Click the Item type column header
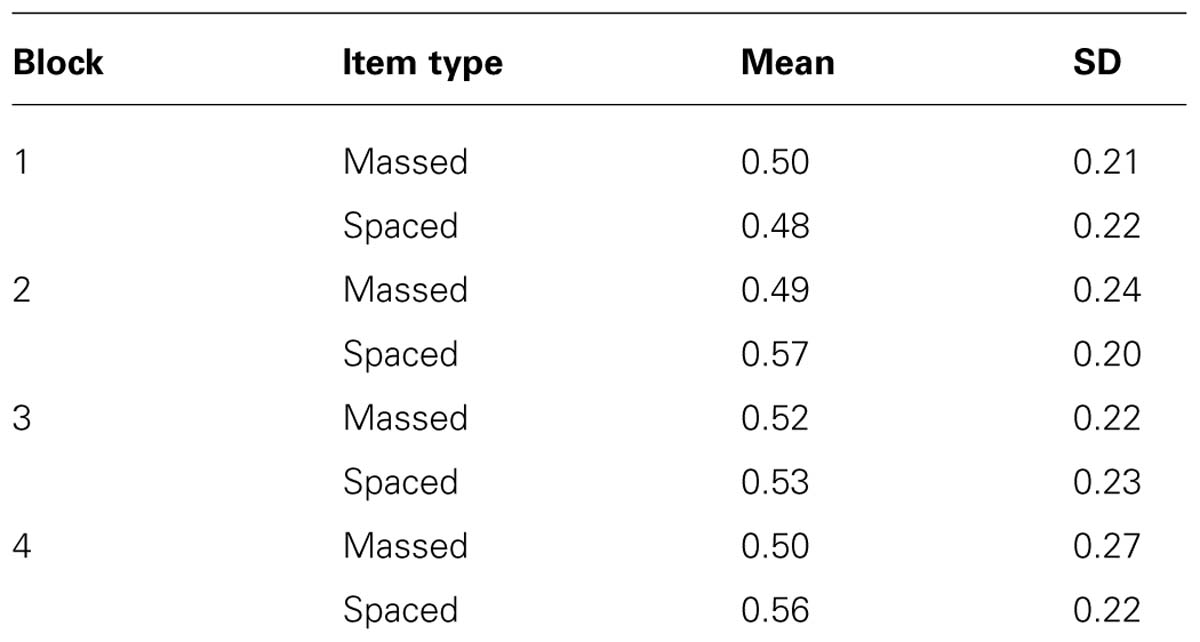The height and width of the screenshot is (642, 1200). pyautogui.click(x=423, y=64)
